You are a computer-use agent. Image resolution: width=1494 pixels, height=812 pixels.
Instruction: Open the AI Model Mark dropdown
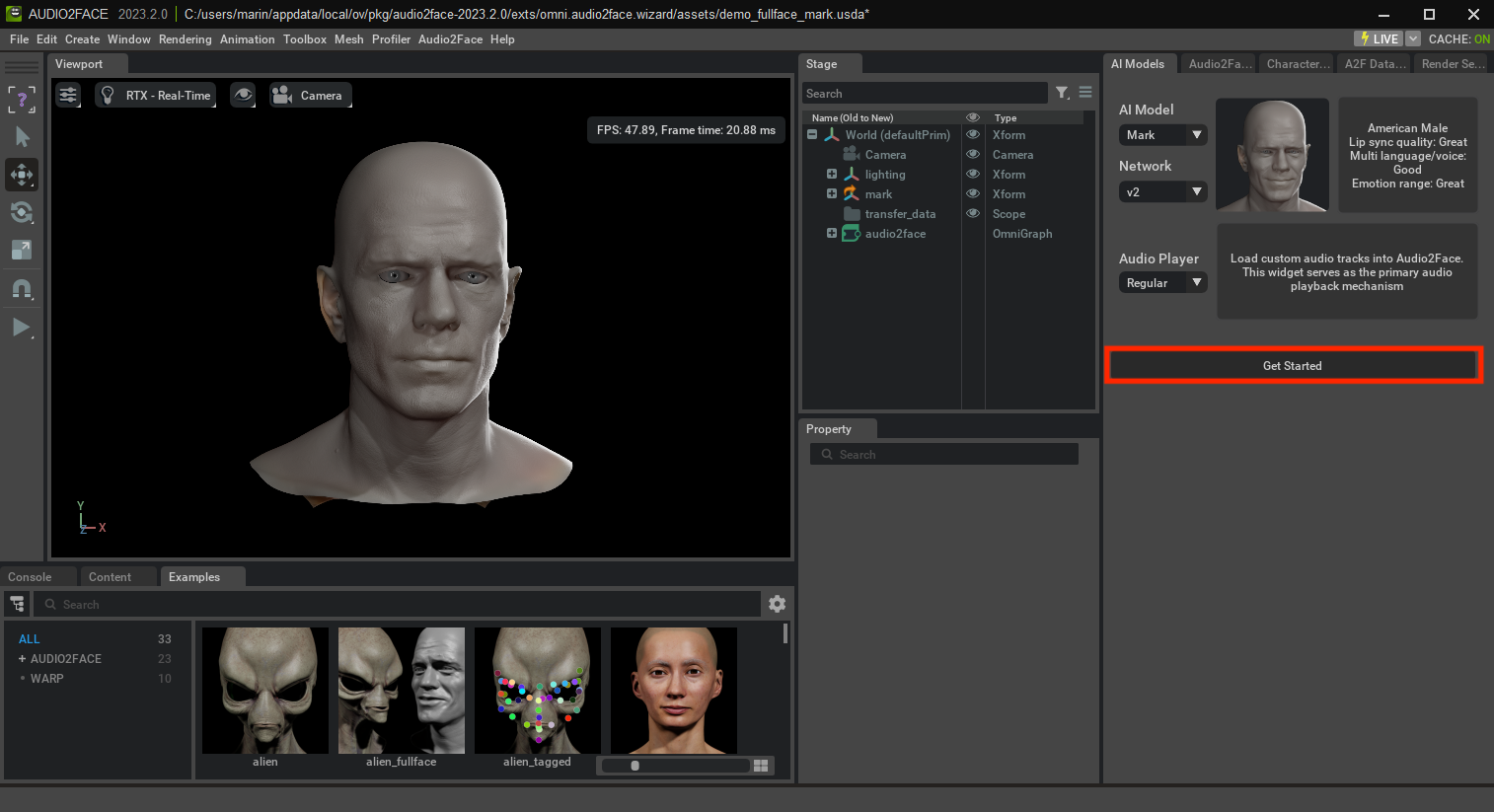click(1162, 135)
